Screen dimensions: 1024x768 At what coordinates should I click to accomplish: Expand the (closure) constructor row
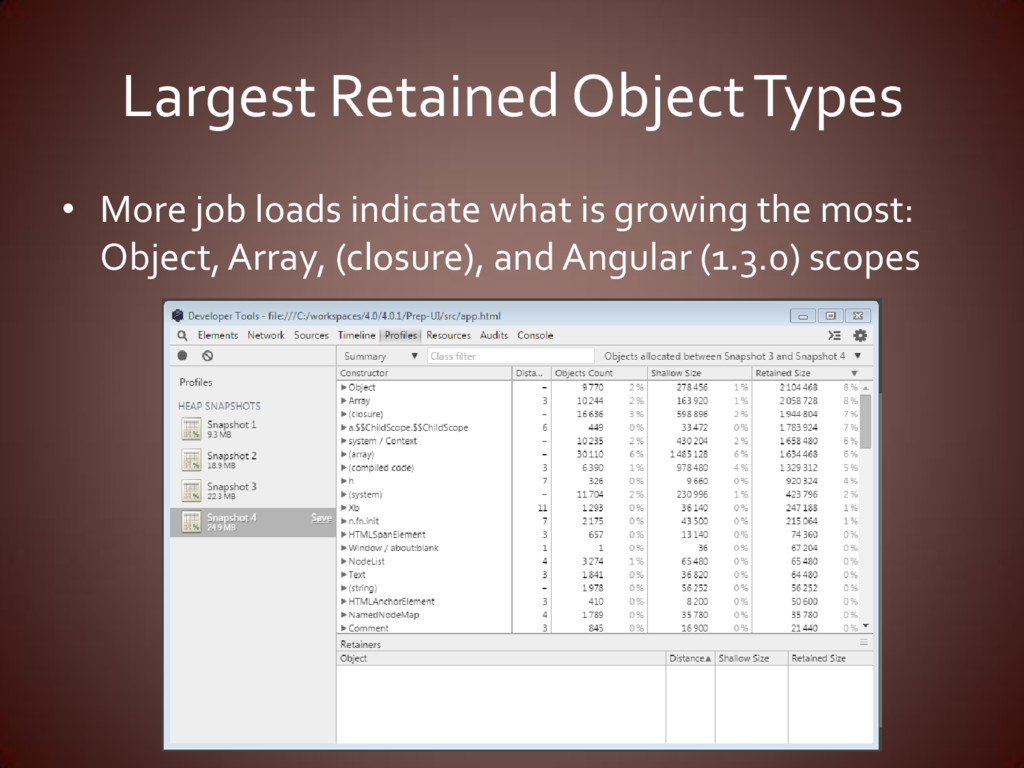click(x=344, y=414)
